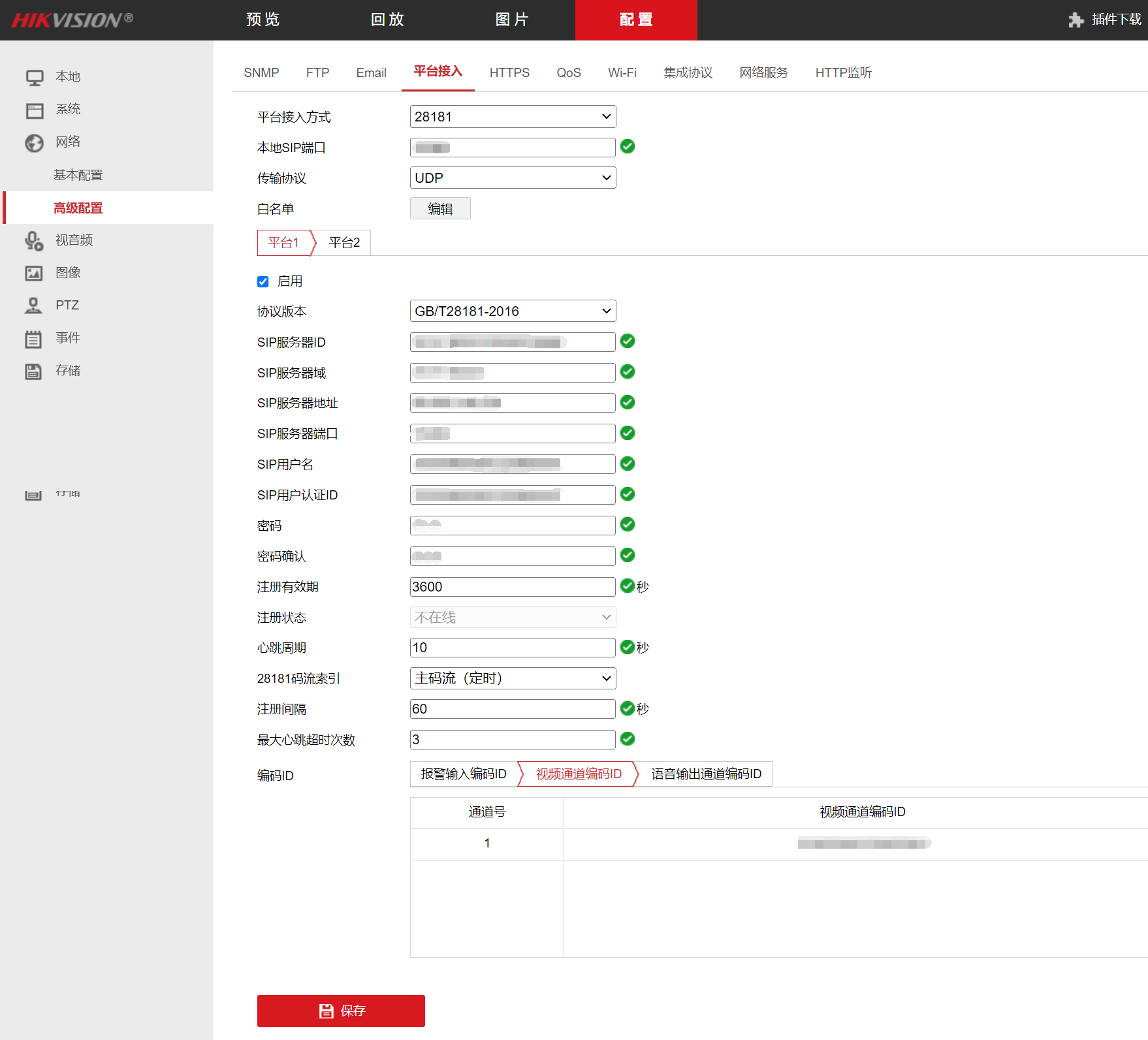Expand the 平台接入方式 dropdown
Image resolution: width=1148 pixels, height=1040 pixels.
point(513,117)
